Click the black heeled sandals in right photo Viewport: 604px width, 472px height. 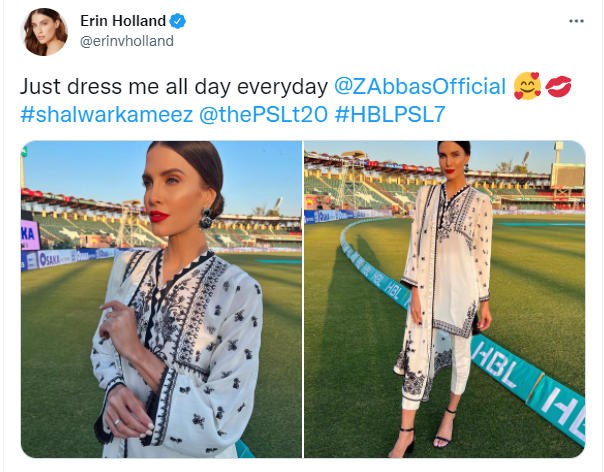pos(424,432)
